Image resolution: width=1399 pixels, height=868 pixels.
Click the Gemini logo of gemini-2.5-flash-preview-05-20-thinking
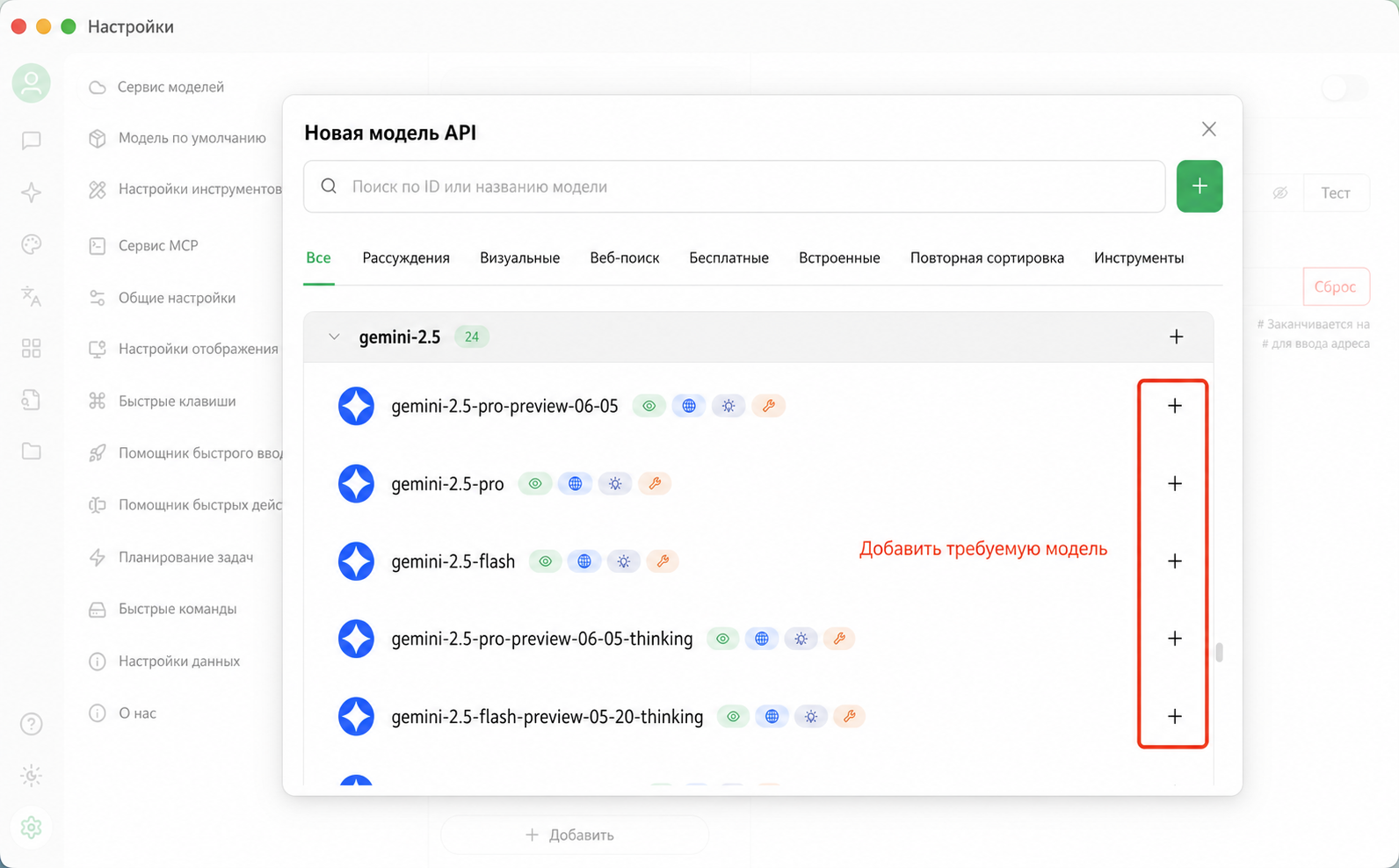click(x=357, y=717)
